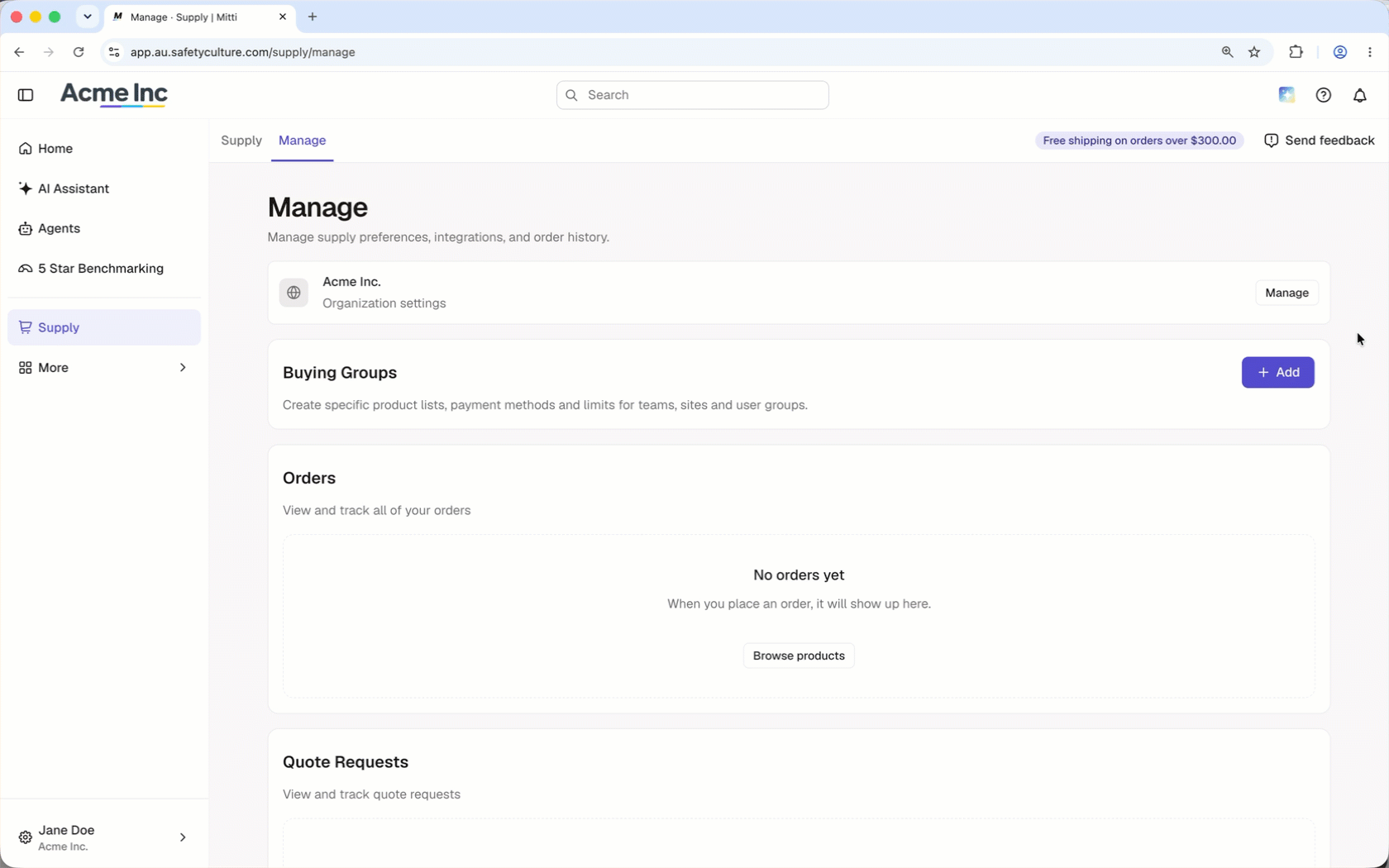The width and height of the screenshot is (1389, 868).
Task: Click the Acme Inc logo
Action: (x=114, y=95)
